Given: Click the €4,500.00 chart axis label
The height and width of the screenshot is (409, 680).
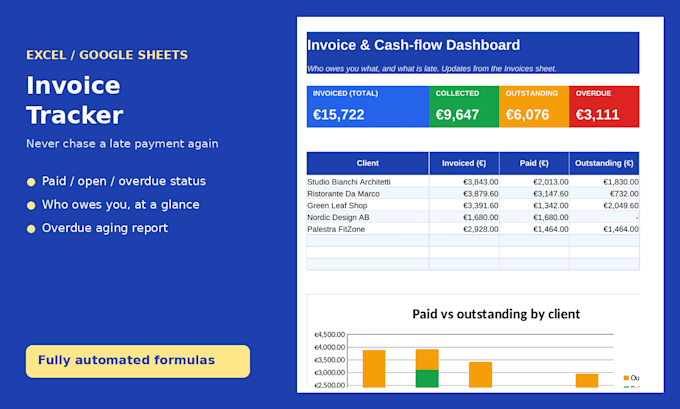Looking at the screenshot, I should tap(330, 334).
